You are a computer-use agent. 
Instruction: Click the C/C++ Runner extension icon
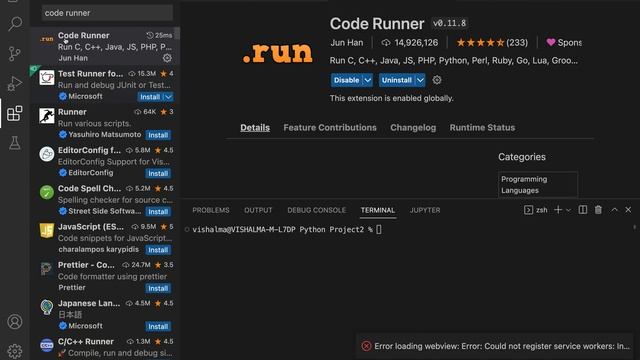pos(47,345)
